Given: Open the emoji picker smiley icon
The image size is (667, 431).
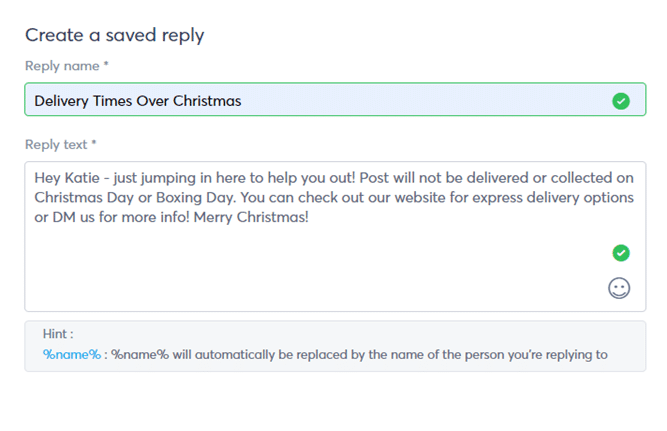Looking at the screenshot, I should pyautogui.click(x=620, y=288).
